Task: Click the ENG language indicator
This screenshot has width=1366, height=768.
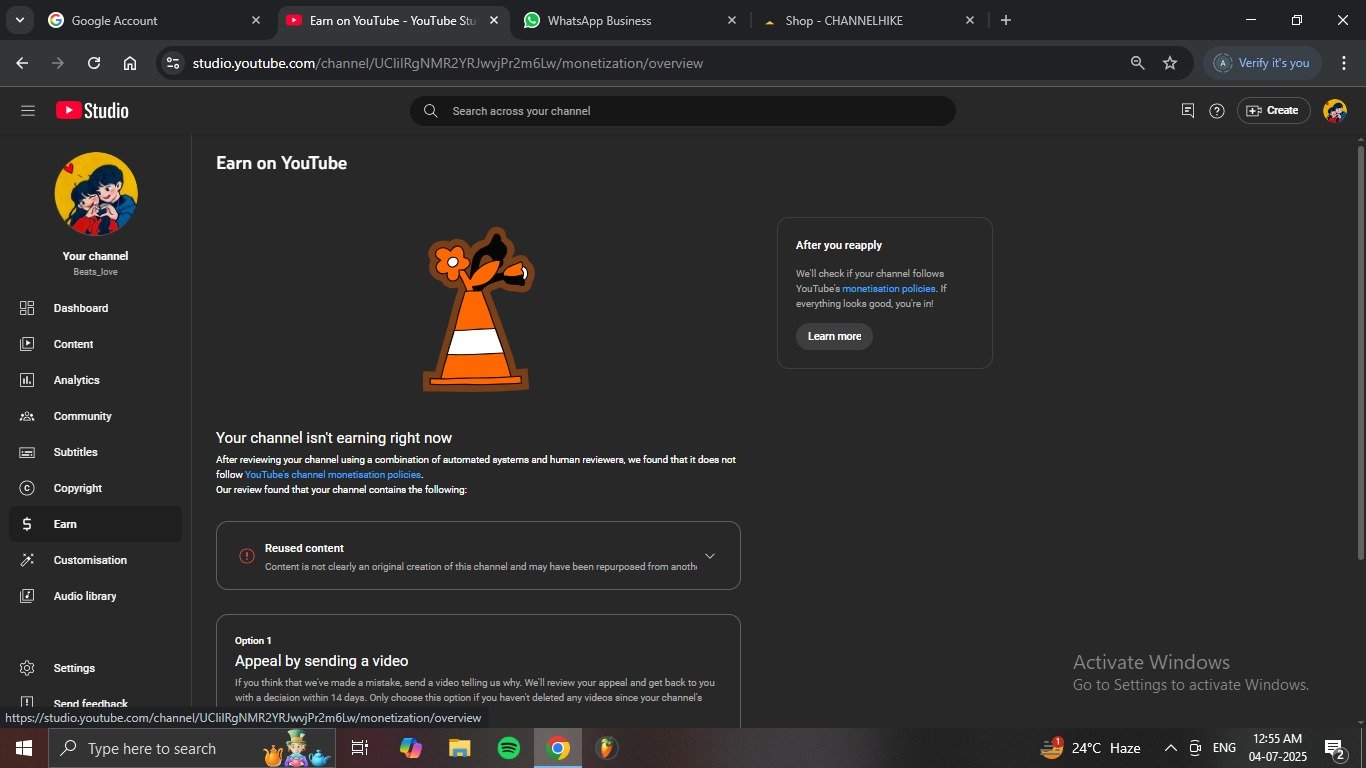Action: [1224, 748]
